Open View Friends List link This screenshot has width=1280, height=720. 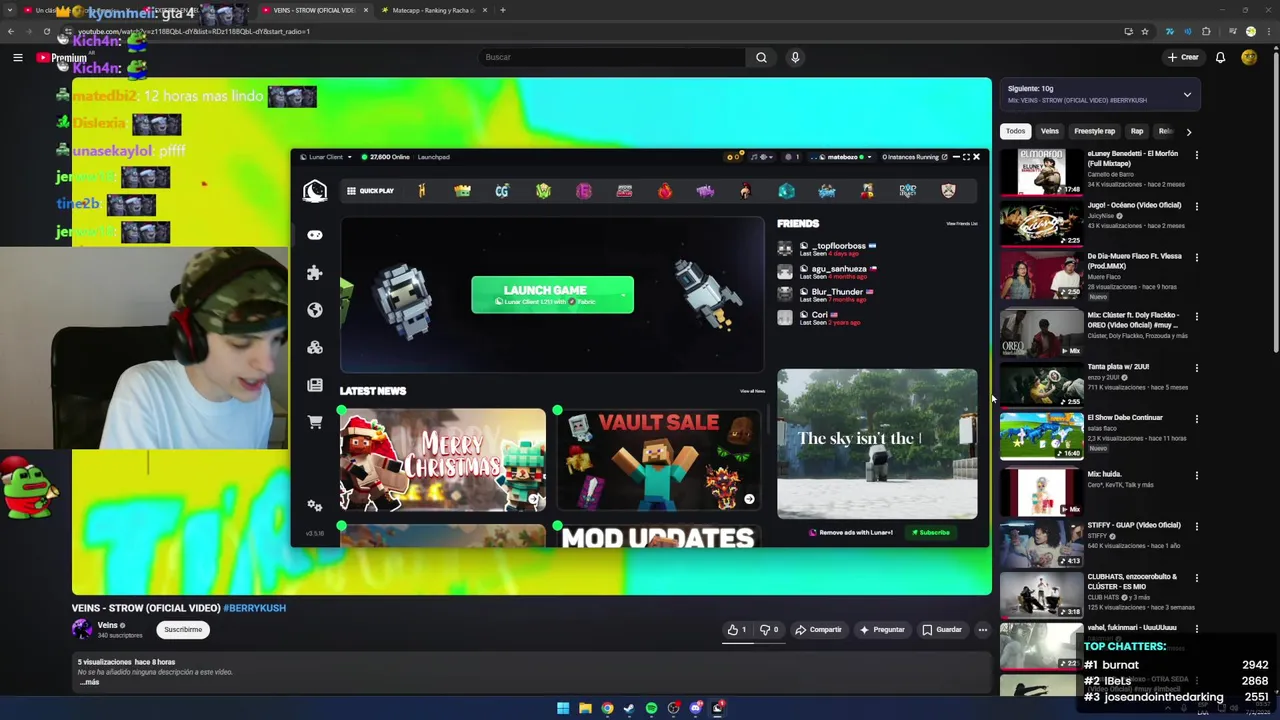coord(962,224)
